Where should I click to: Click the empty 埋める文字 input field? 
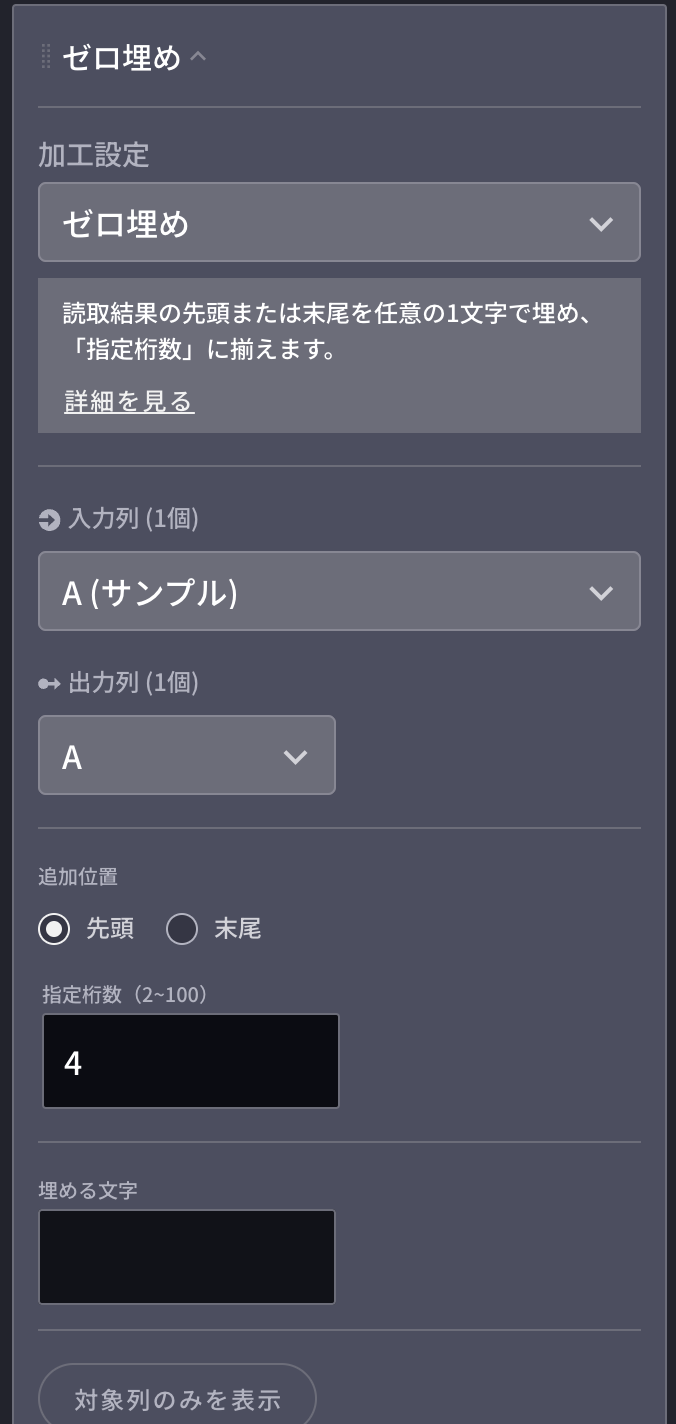pos(187,1257)
